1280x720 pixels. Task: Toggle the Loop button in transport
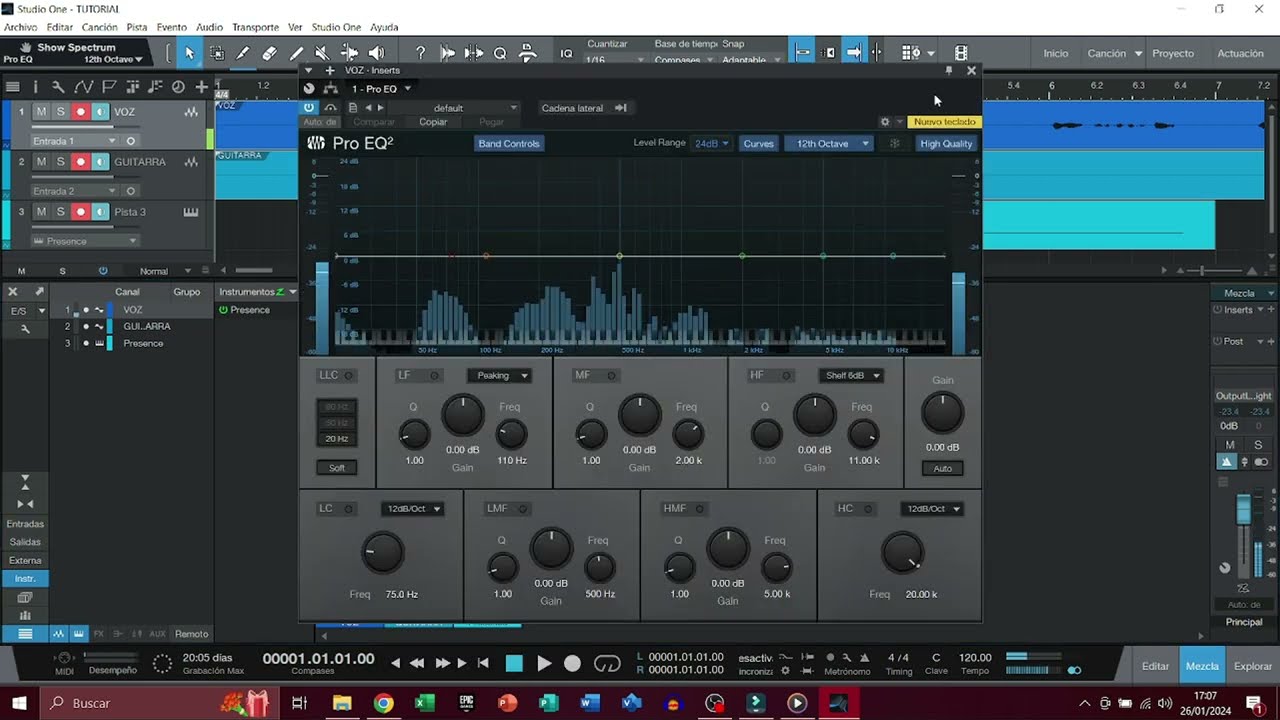click(607, 663)
